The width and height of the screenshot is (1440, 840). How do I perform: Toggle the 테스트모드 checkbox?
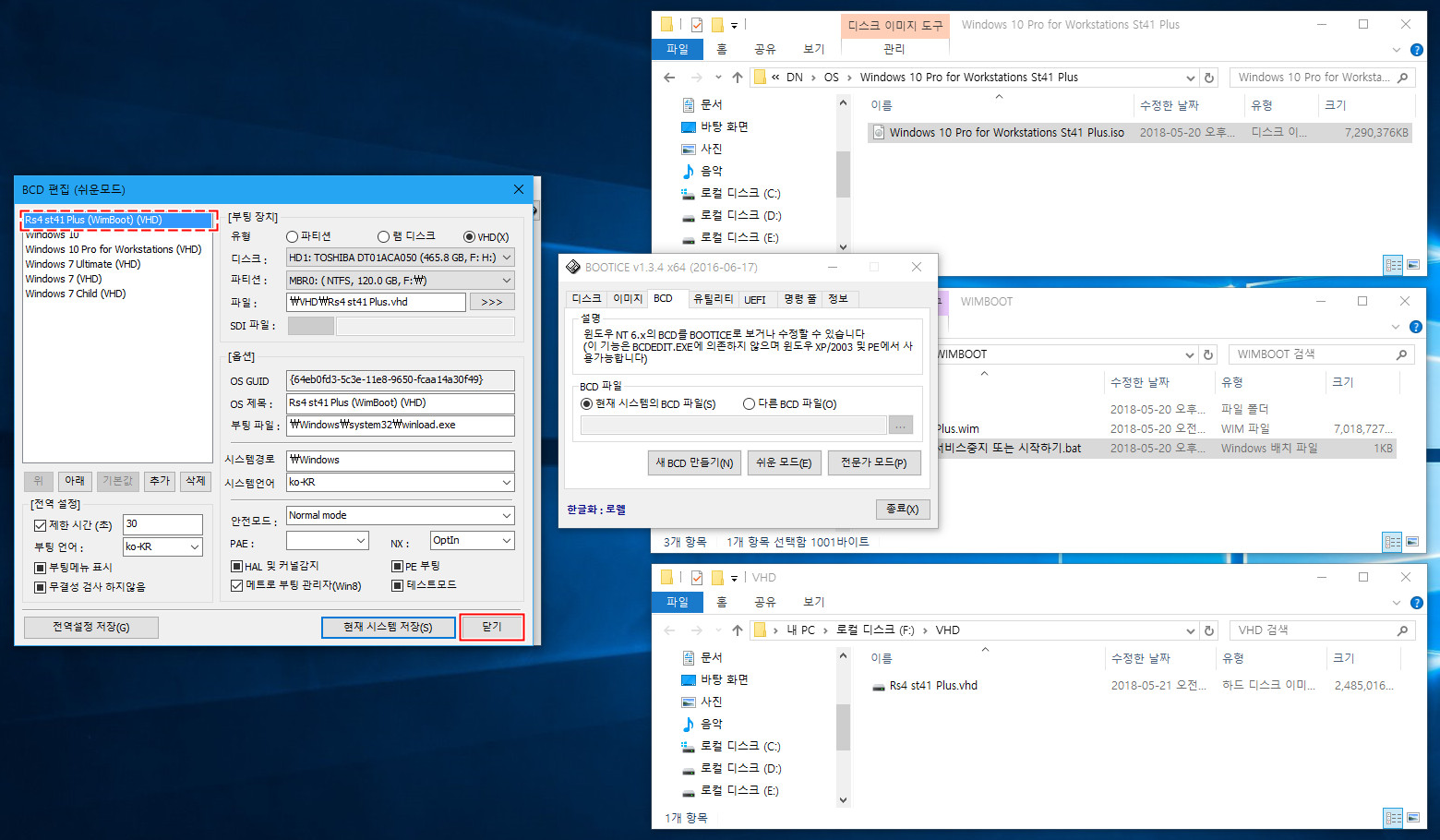pyautogui.click(x=397, y=585)
